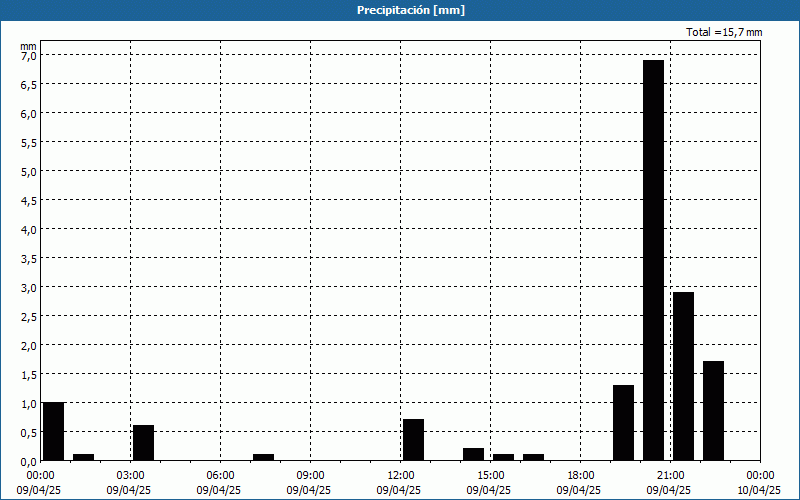
Task: Click the 1,5 y-axis label
Action: (x=29, y=375)
